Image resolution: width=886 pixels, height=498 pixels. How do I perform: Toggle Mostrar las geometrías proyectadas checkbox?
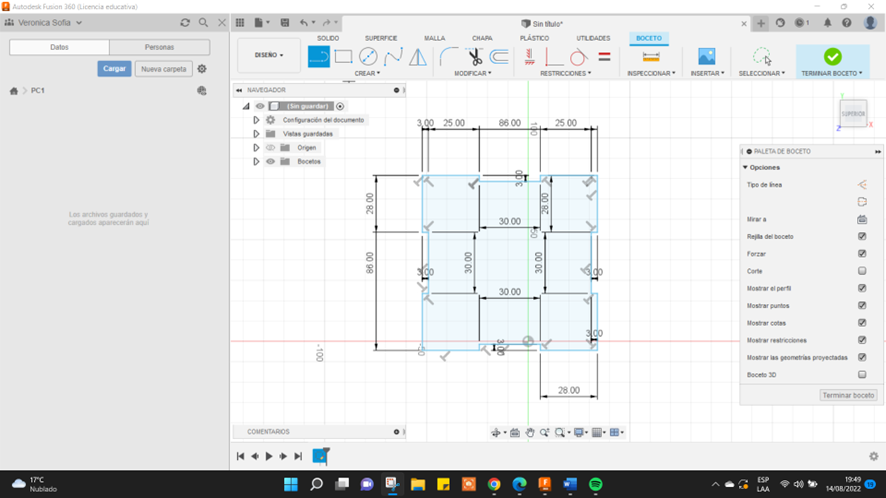coord(862,357)
